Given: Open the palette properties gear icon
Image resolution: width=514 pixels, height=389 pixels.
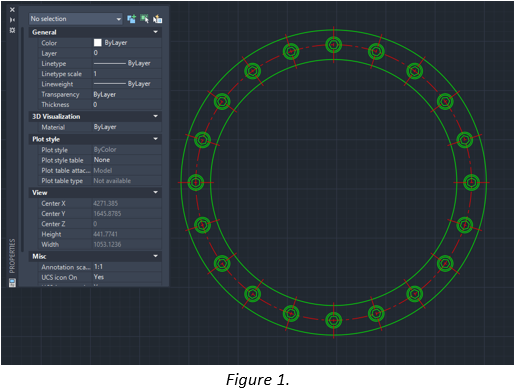Looking at the screenshot, I should (12, 30).
